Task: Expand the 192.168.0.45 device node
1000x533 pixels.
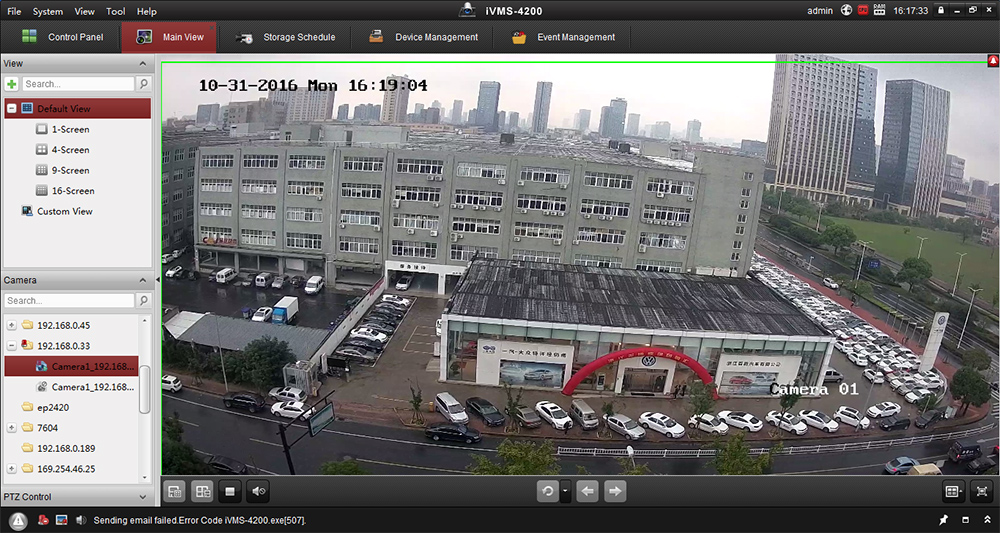Action: (x=12, y=325)
